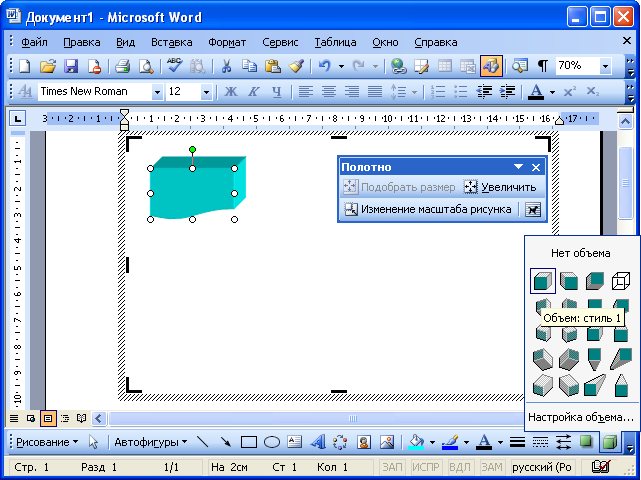The width and height of the screenshot is (641, 480).
Task: Click the Save icon in the toolbar
Action: point(71,66)
